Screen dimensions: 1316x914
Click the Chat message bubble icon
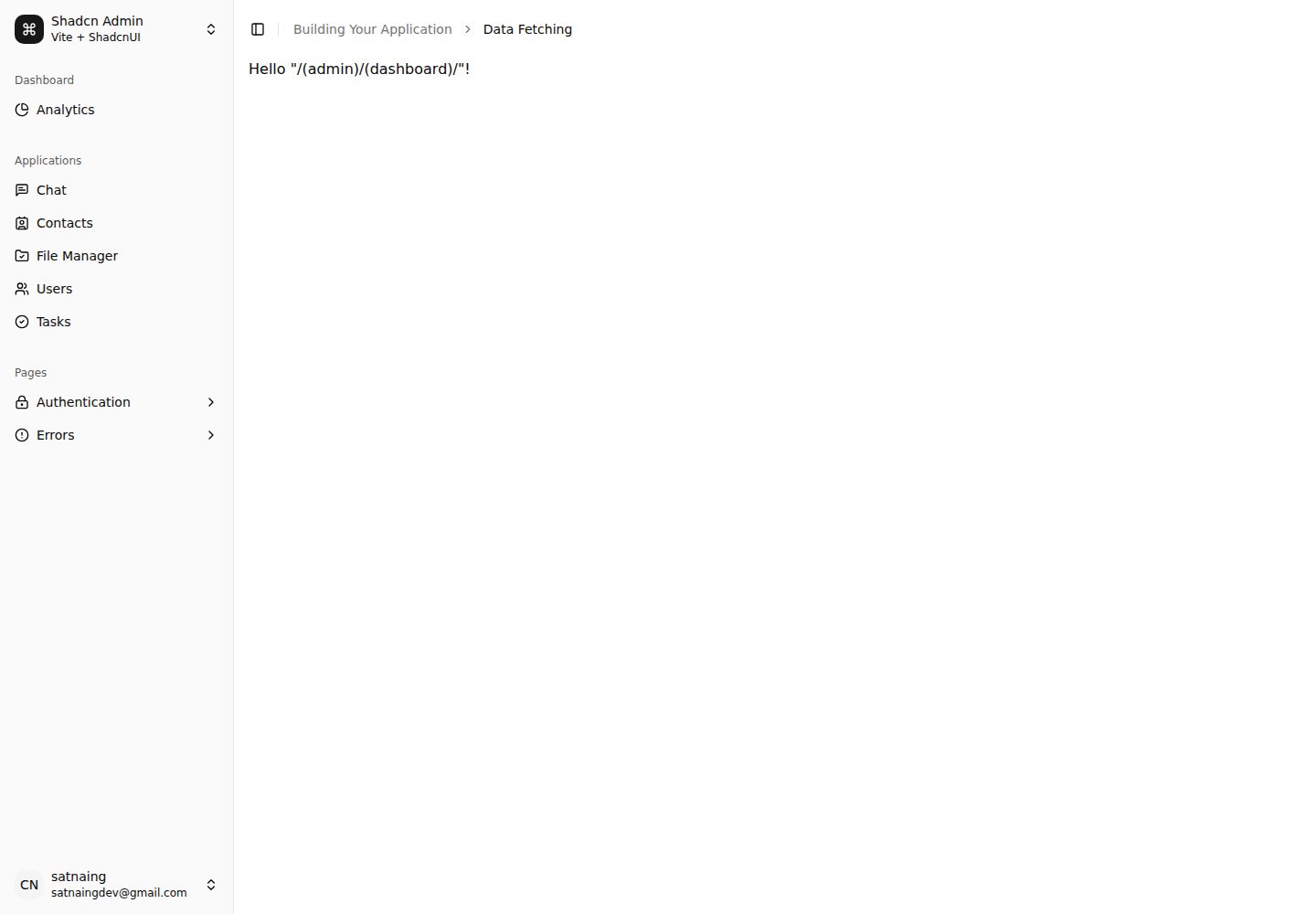tap(22, 190)
